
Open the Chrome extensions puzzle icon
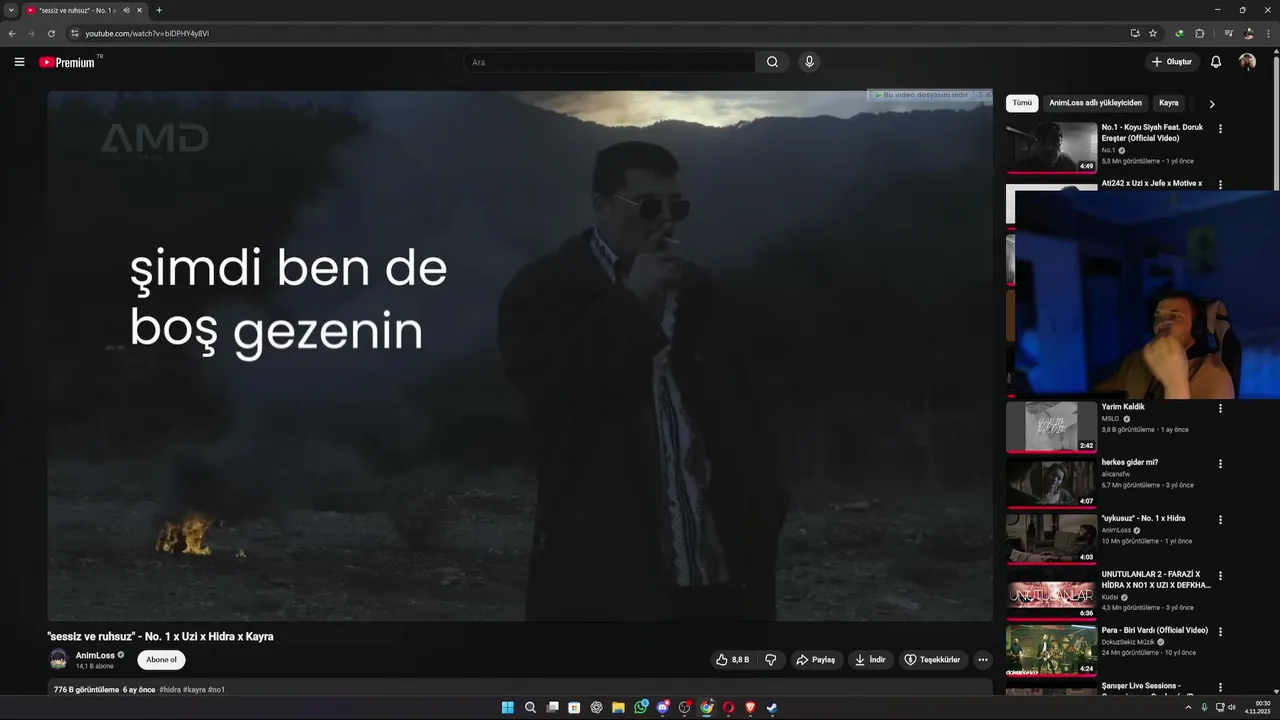tap(1200, 33)
